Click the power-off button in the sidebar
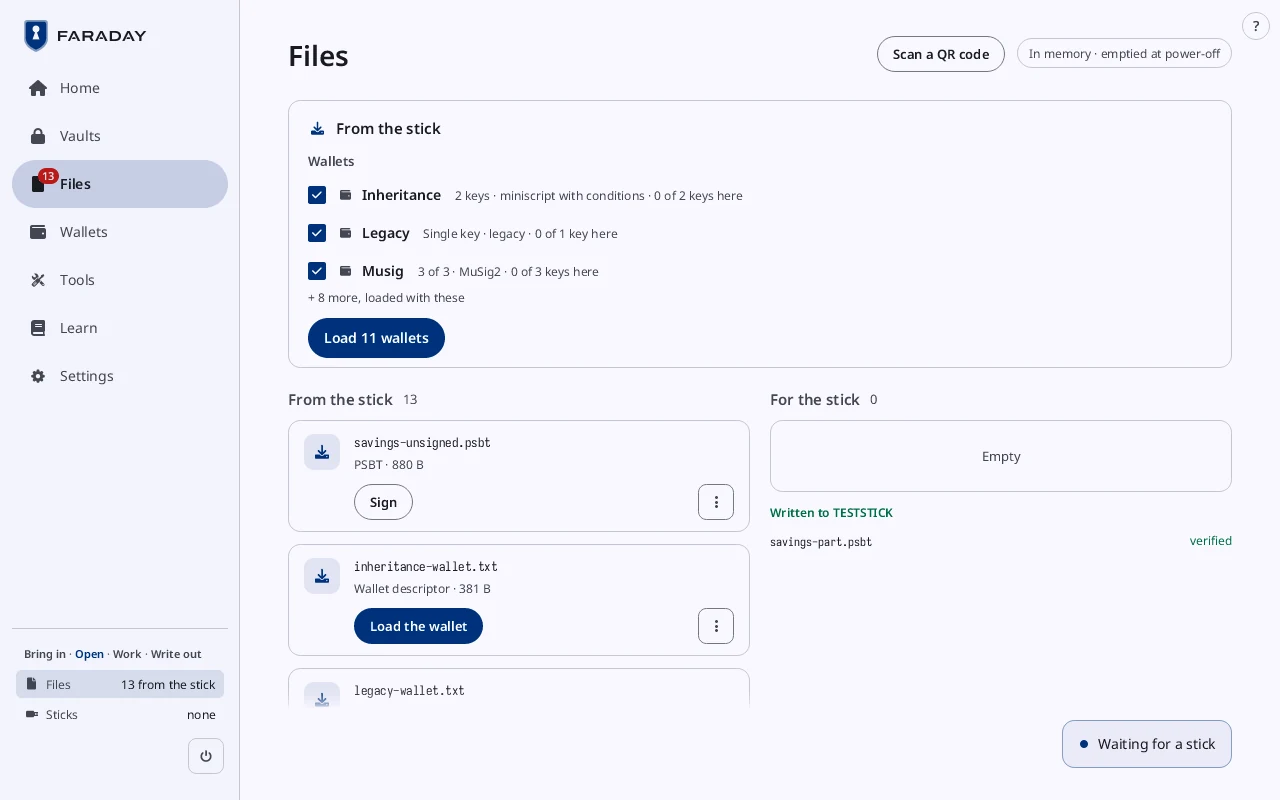1280x800 pixels. point(206,756)
